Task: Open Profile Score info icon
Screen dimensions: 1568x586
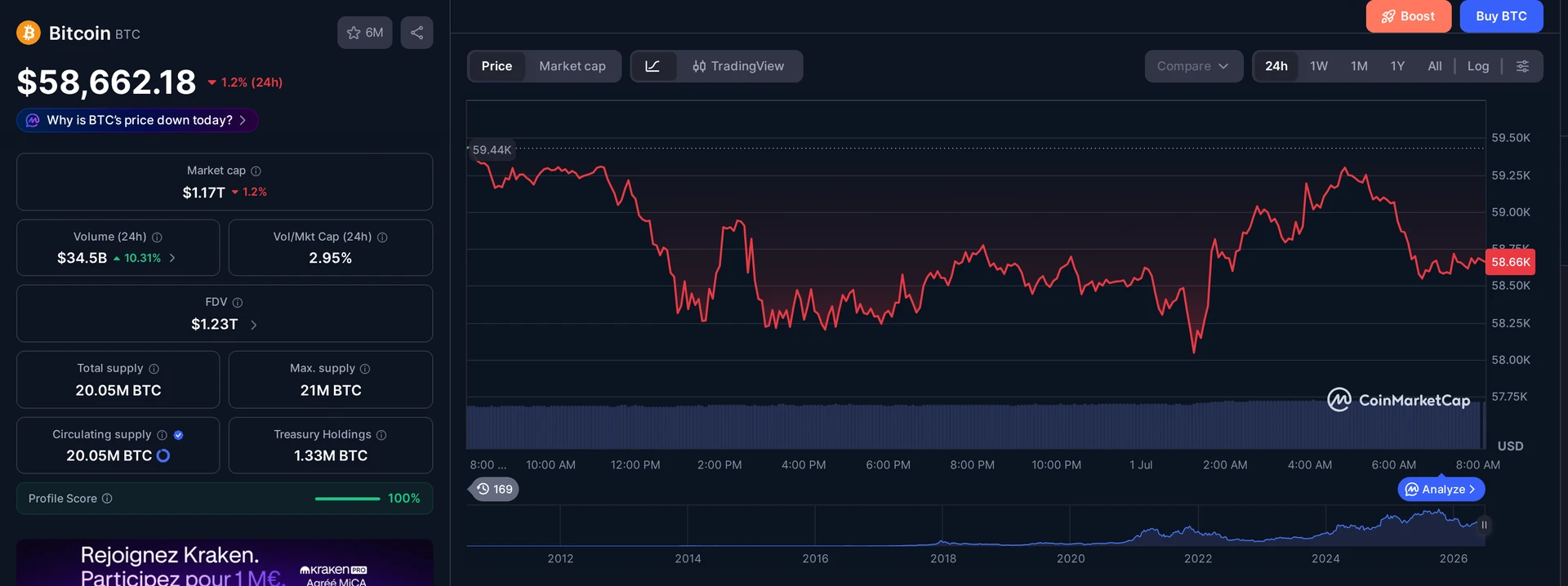Action: (x=107, y=499)
